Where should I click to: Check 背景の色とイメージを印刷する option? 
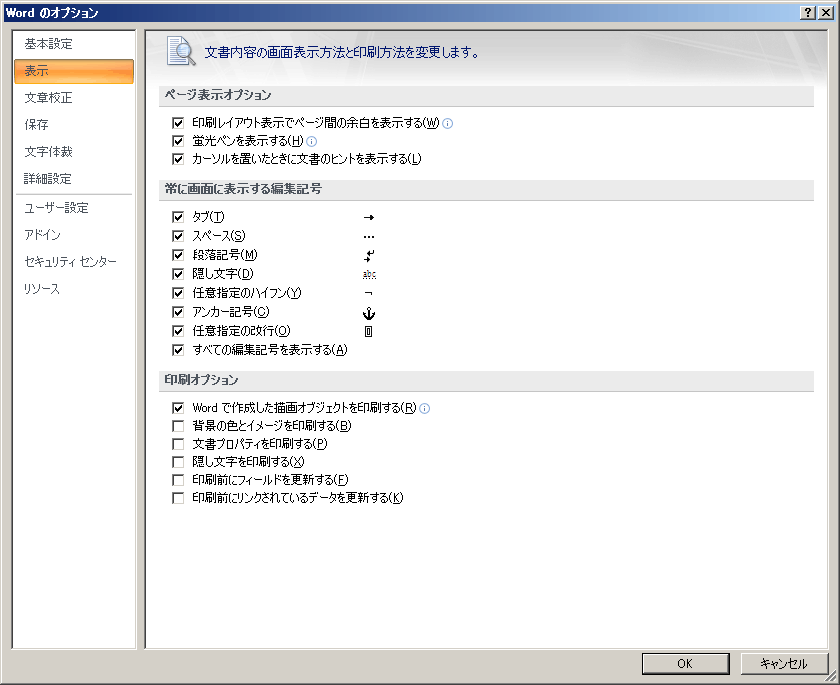tap(178, 426)
